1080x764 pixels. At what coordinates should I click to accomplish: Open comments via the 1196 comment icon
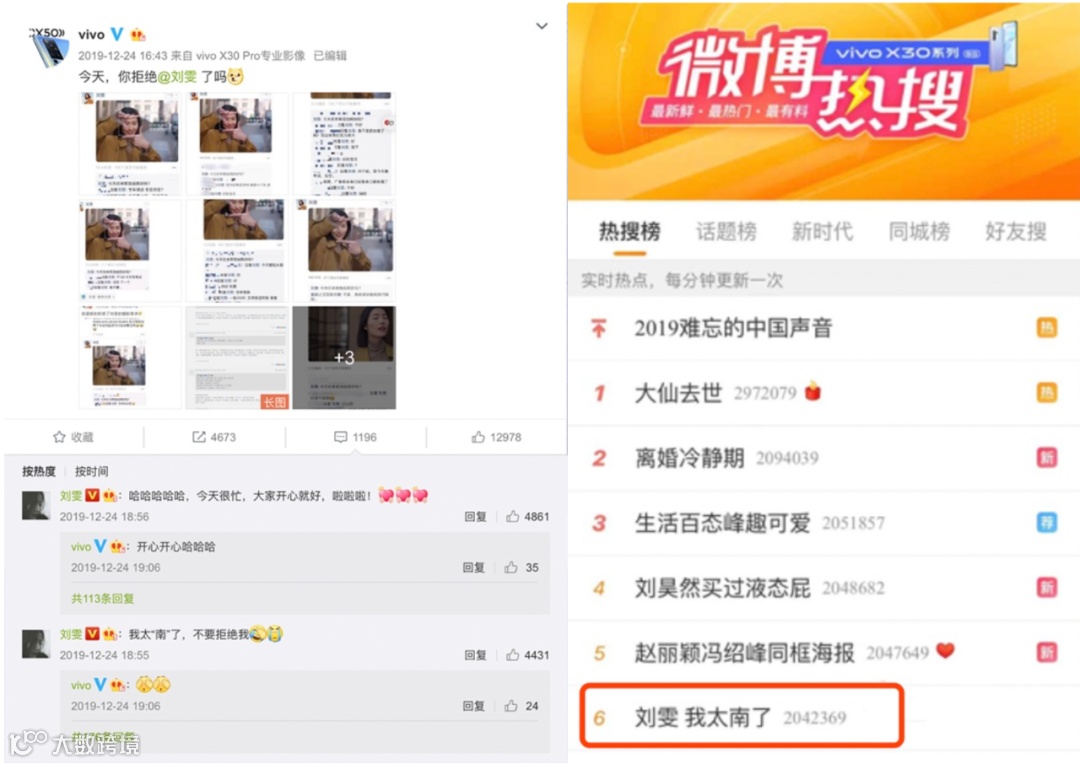(340, 437)
